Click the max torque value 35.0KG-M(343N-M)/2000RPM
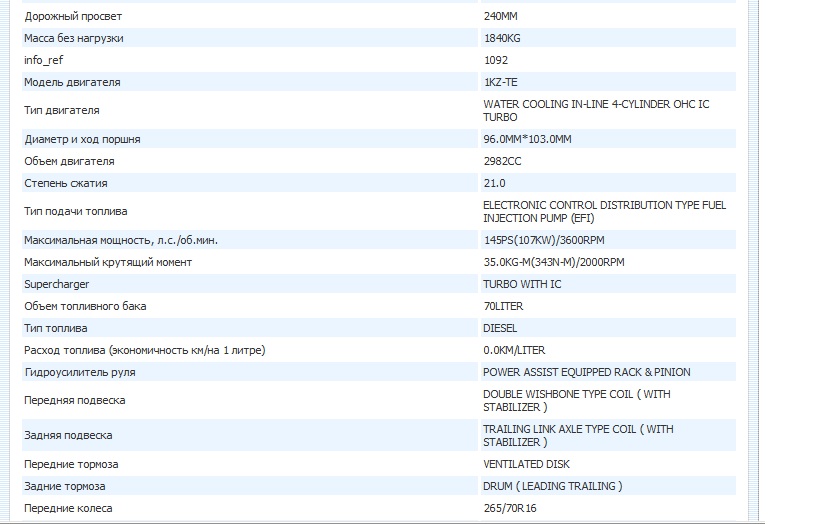 (x=553, y=262)
